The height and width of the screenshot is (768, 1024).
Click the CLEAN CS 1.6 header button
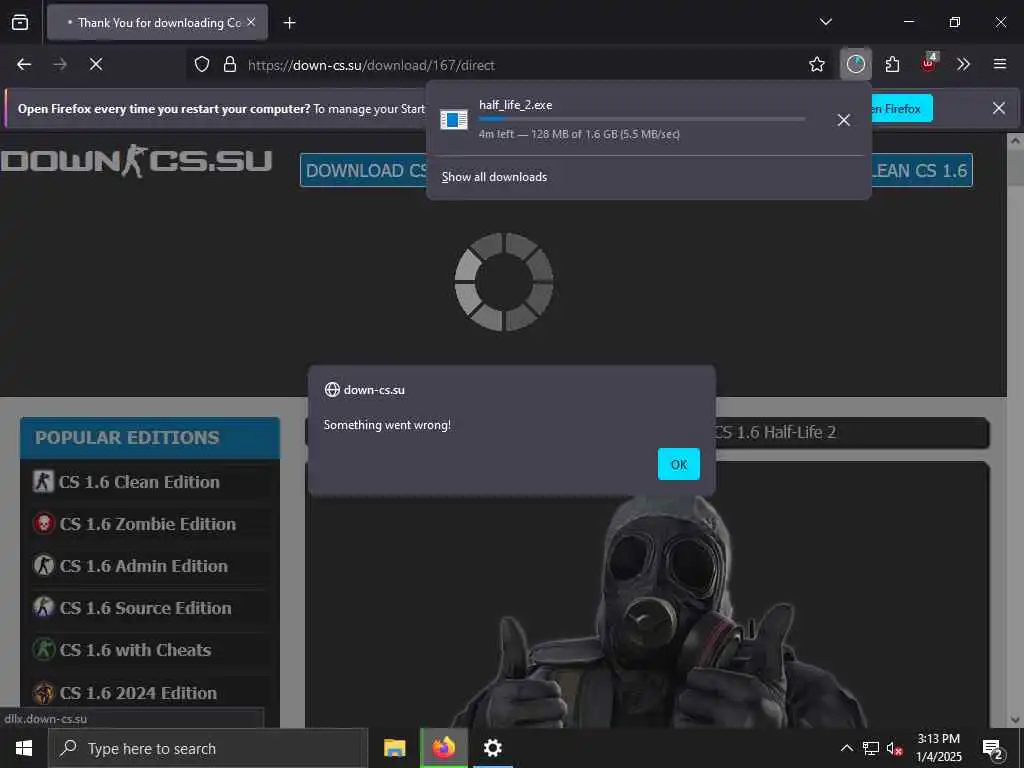coord(922,170)
